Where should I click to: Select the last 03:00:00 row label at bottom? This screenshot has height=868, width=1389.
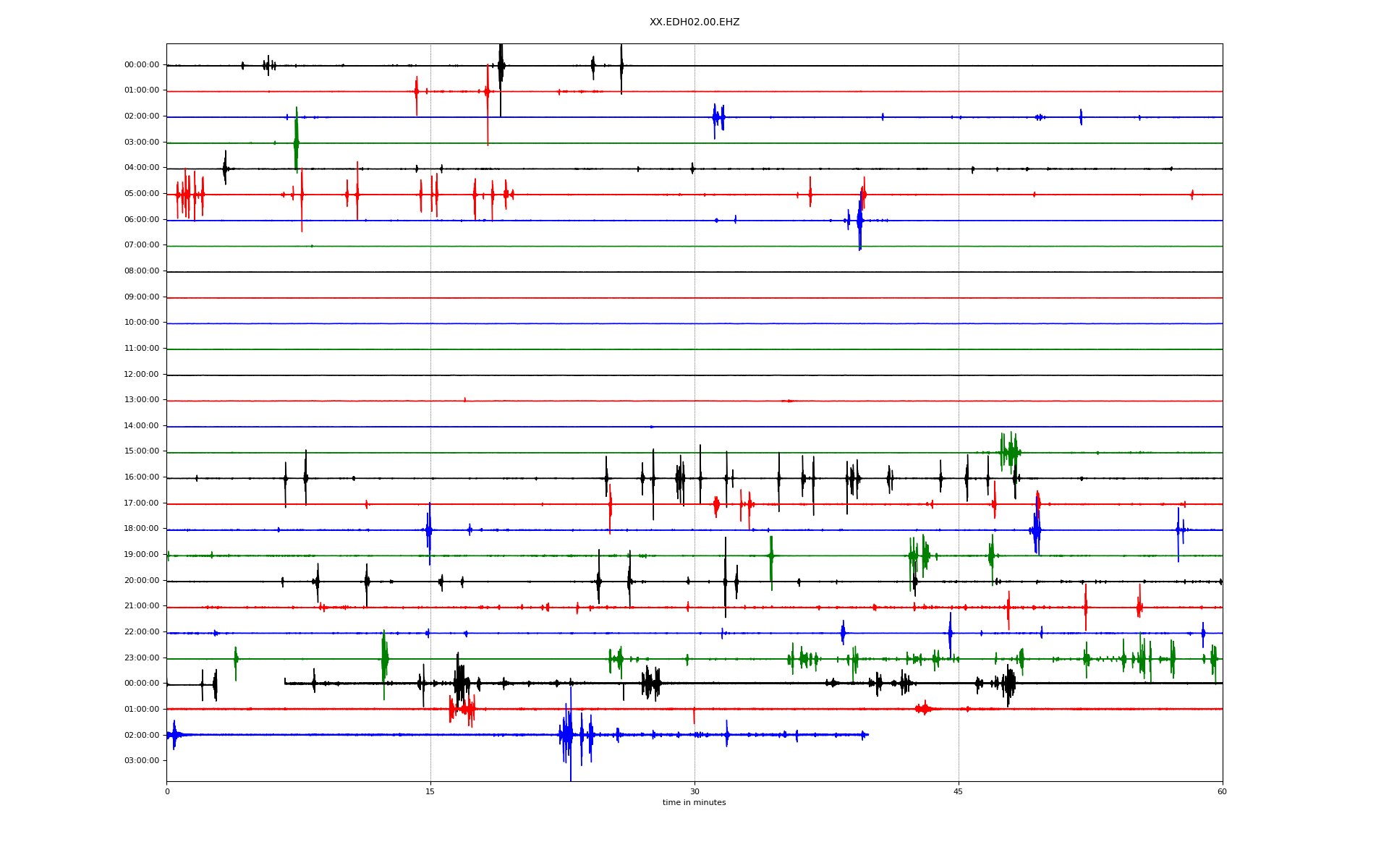coord(142,761)
